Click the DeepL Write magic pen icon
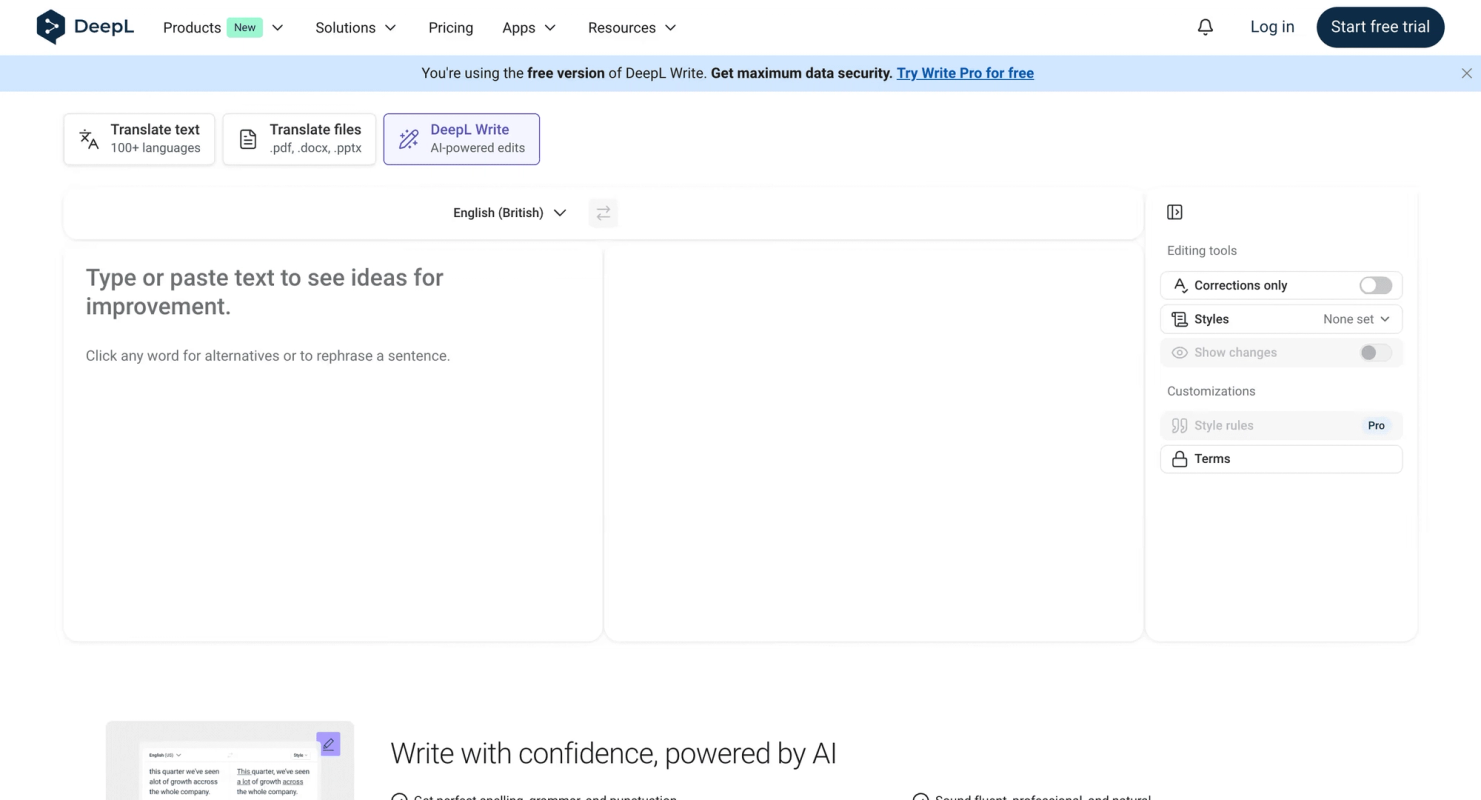 (408, 139)
